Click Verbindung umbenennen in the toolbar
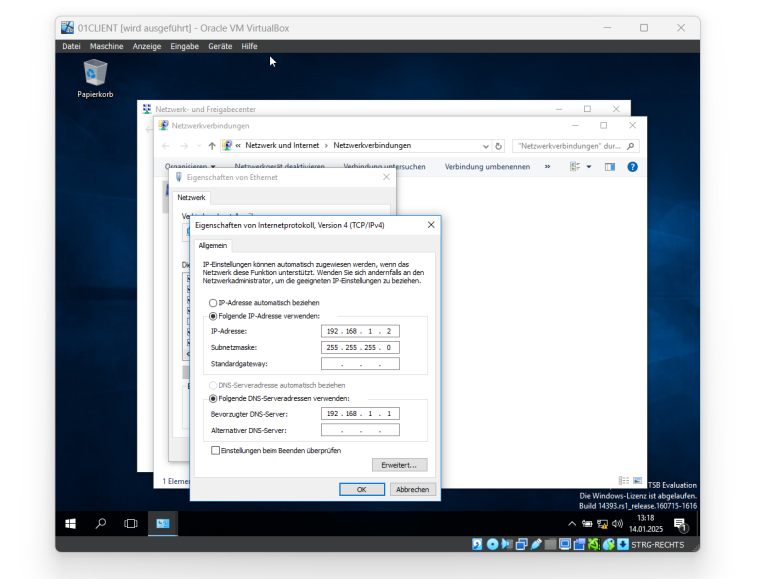Viewport: 768px width, 579px height. pyautogui.click(x=487, y=167)
